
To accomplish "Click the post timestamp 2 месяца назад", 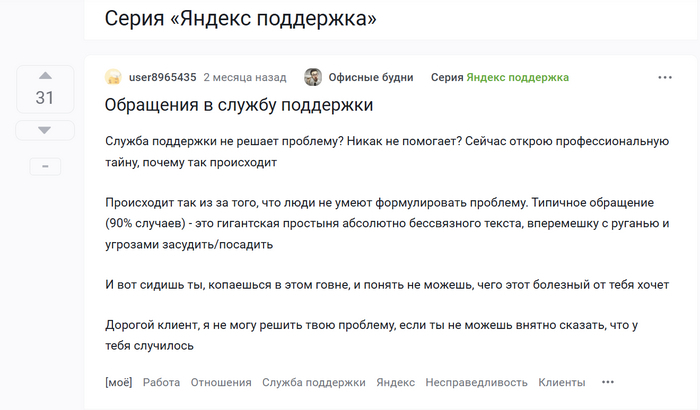I will coord(245,77).
